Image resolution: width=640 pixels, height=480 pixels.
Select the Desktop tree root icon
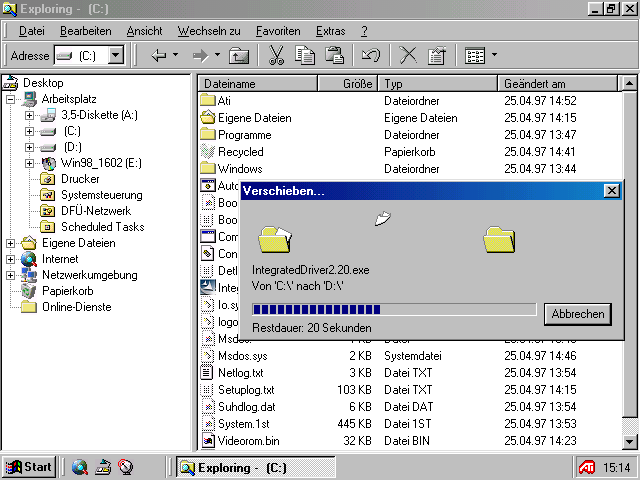11,83
